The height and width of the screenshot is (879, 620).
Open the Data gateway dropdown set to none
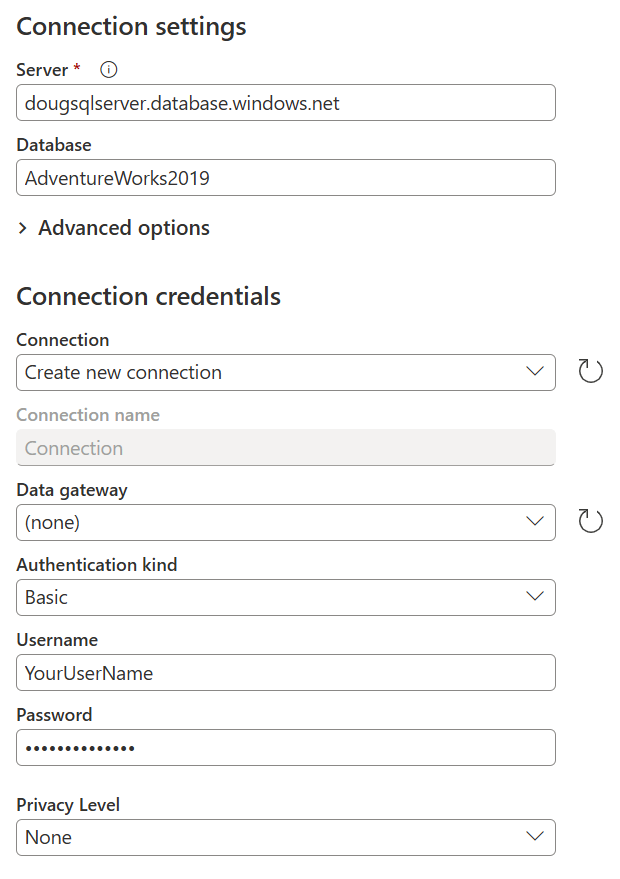click(285, 522)
